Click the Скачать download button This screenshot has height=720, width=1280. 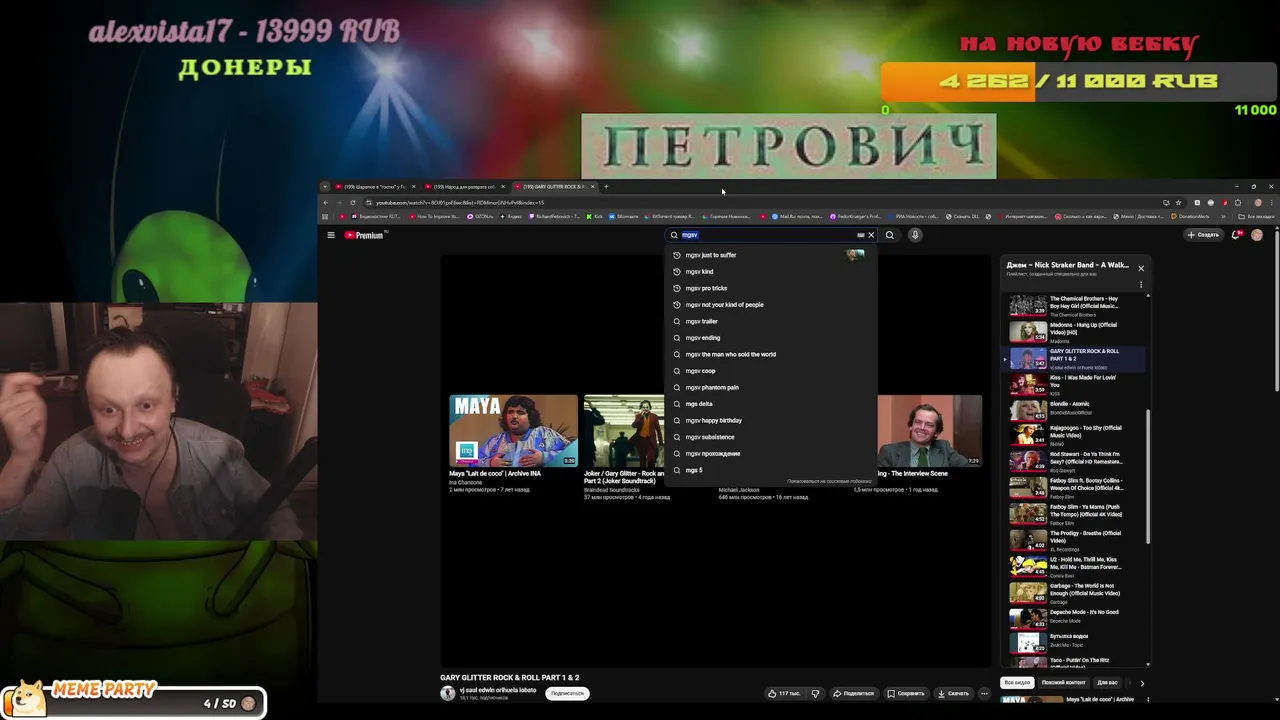click(x=954, y=693)
